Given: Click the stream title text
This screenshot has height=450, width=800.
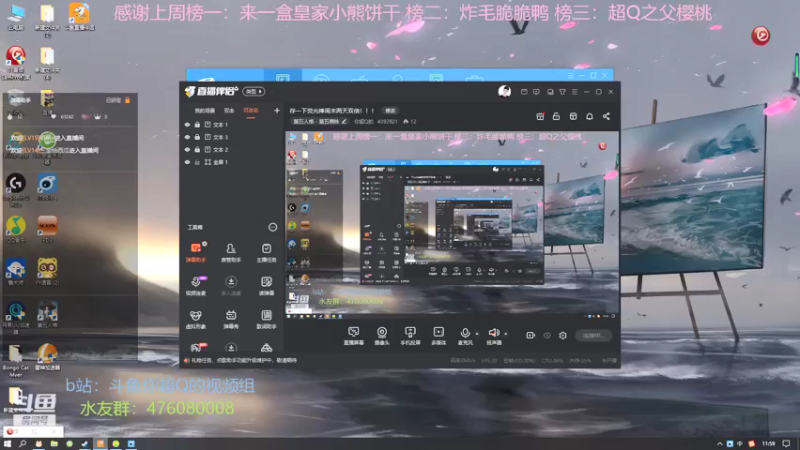Looking at the screenshot, I should point(332,111).
